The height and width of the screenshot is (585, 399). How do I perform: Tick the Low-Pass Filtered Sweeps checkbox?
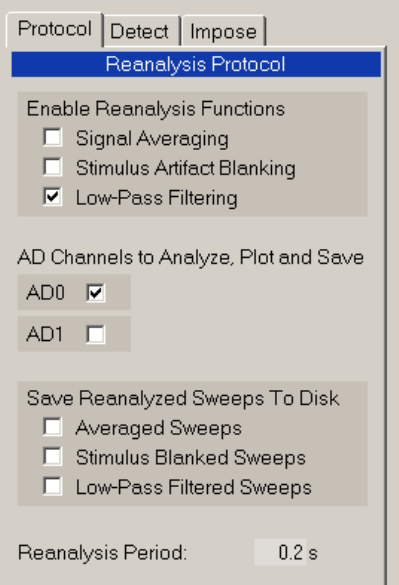pos(53,487)
